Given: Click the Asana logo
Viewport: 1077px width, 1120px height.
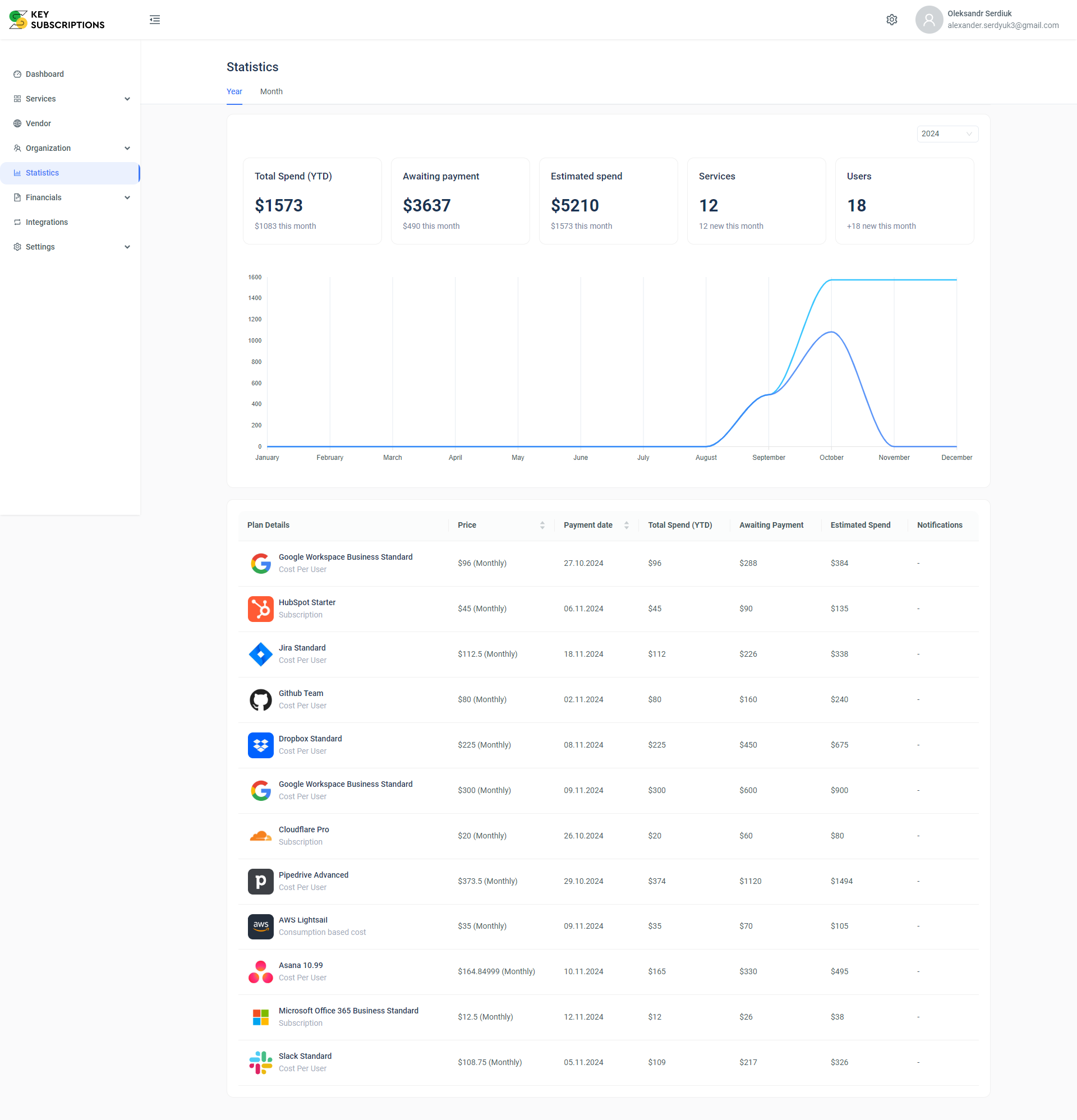Looking at the screenshot, I should tap(261, 972).
